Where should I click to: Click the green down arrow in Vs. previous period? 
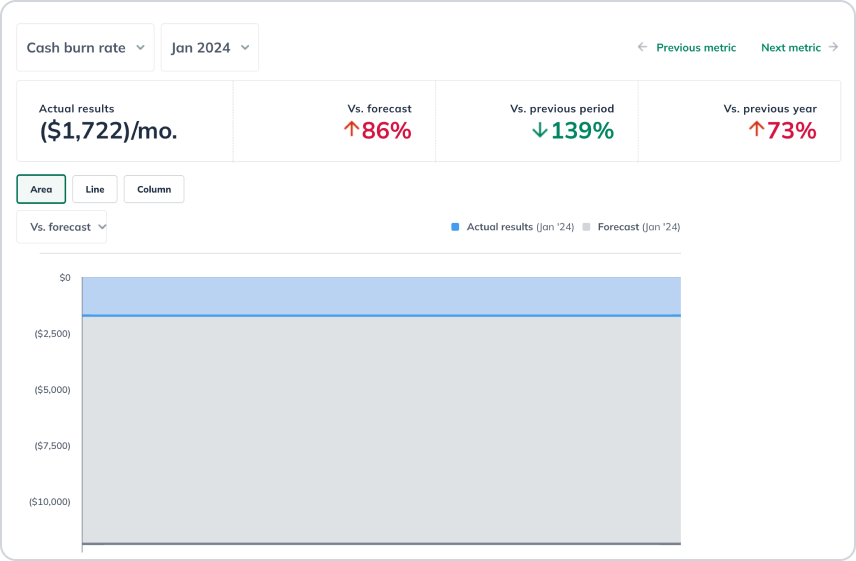point(540,130)
